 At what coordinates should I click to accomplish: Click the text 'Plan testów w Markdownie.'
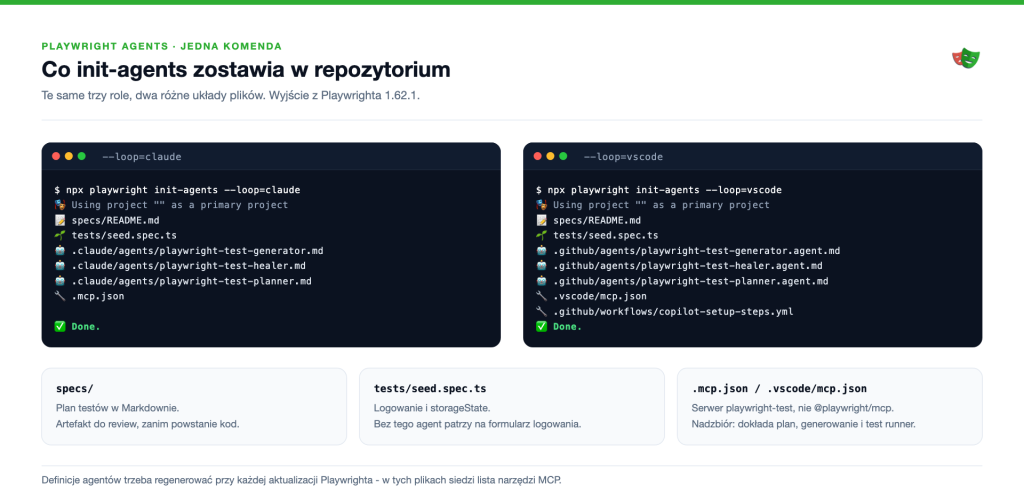118,408
